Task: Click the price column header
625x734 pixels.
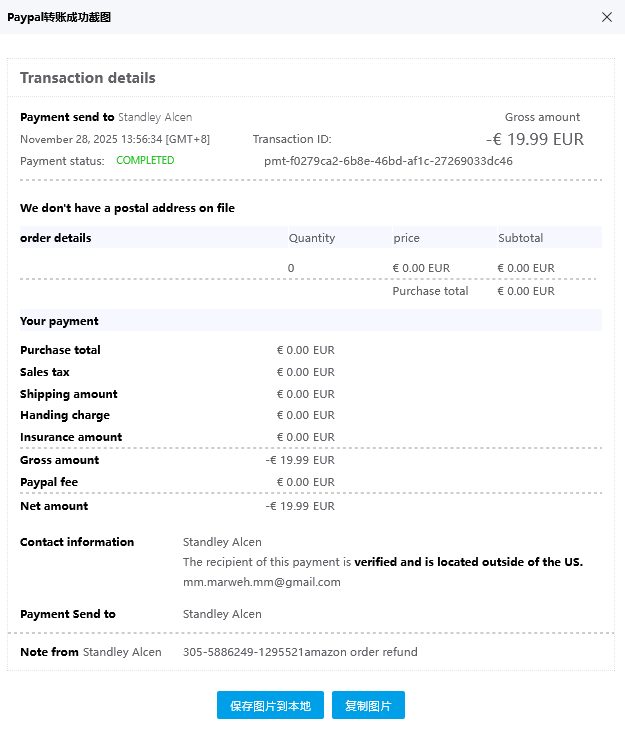Action: [406, 238]
